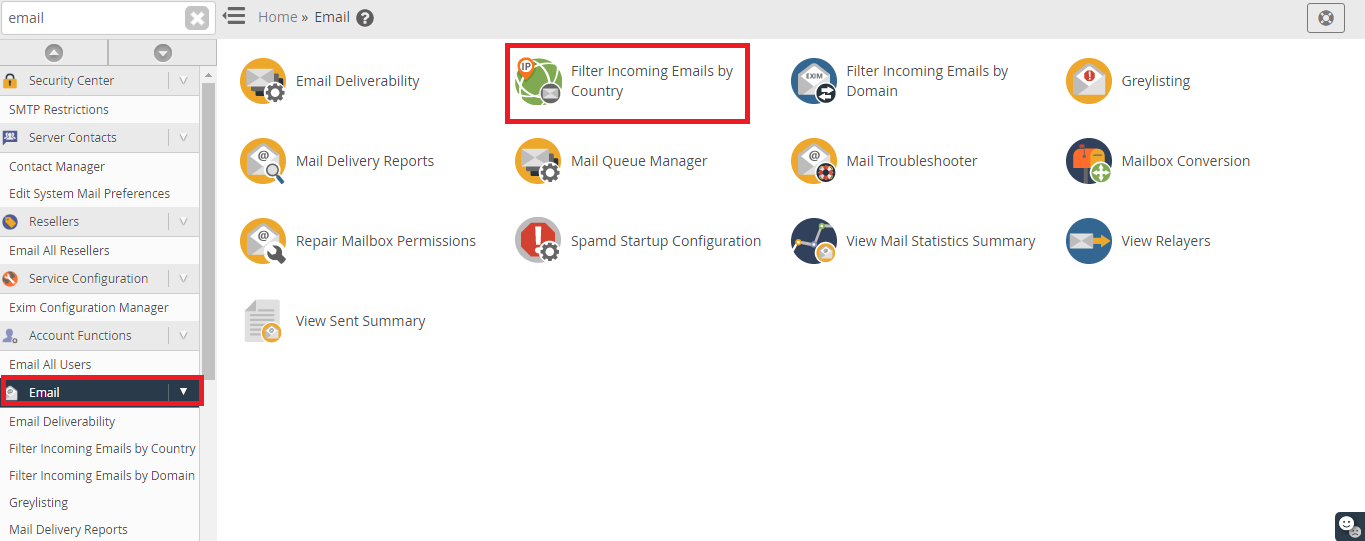The width and height of the screenshot is (1365, 541).
Task: Open the Mail Queue Manager icon
Action: (x=538, y=161)
